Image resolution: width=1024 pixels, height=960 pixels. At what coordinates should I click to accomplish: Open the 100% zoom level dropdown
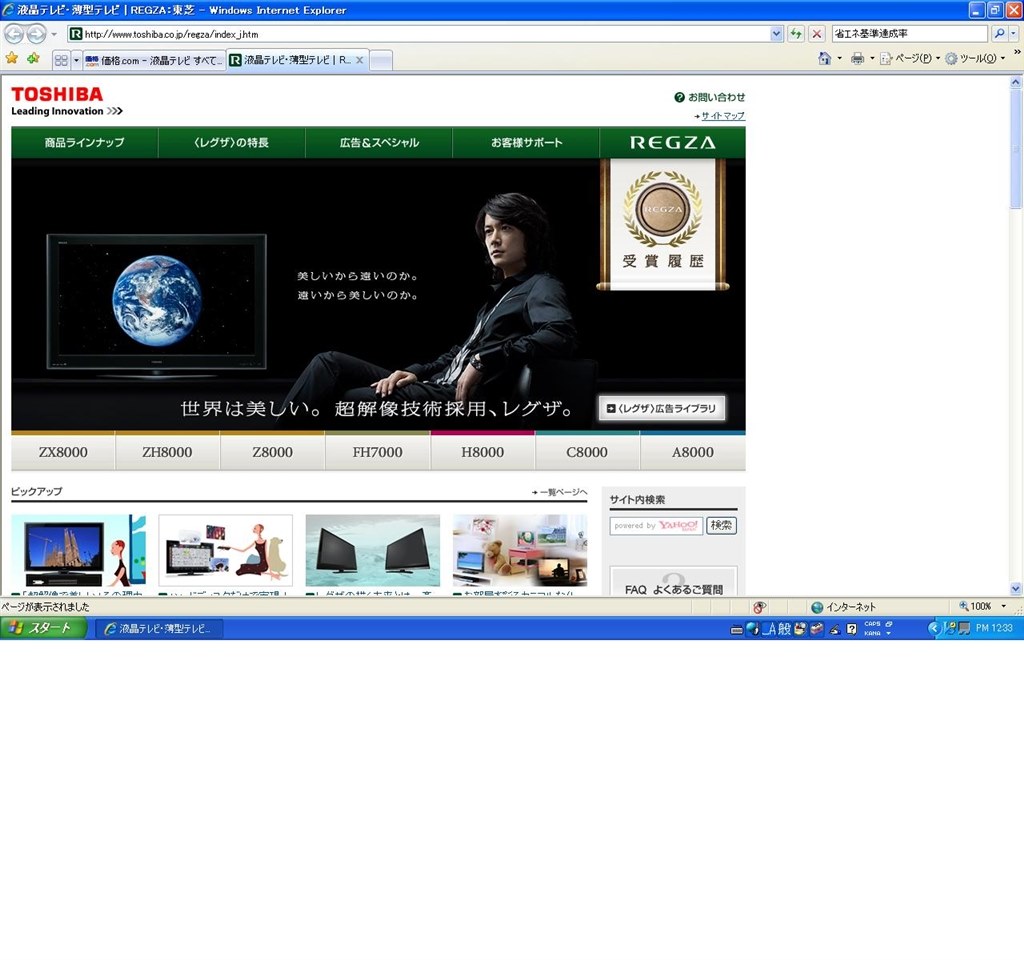(1004, 607)
